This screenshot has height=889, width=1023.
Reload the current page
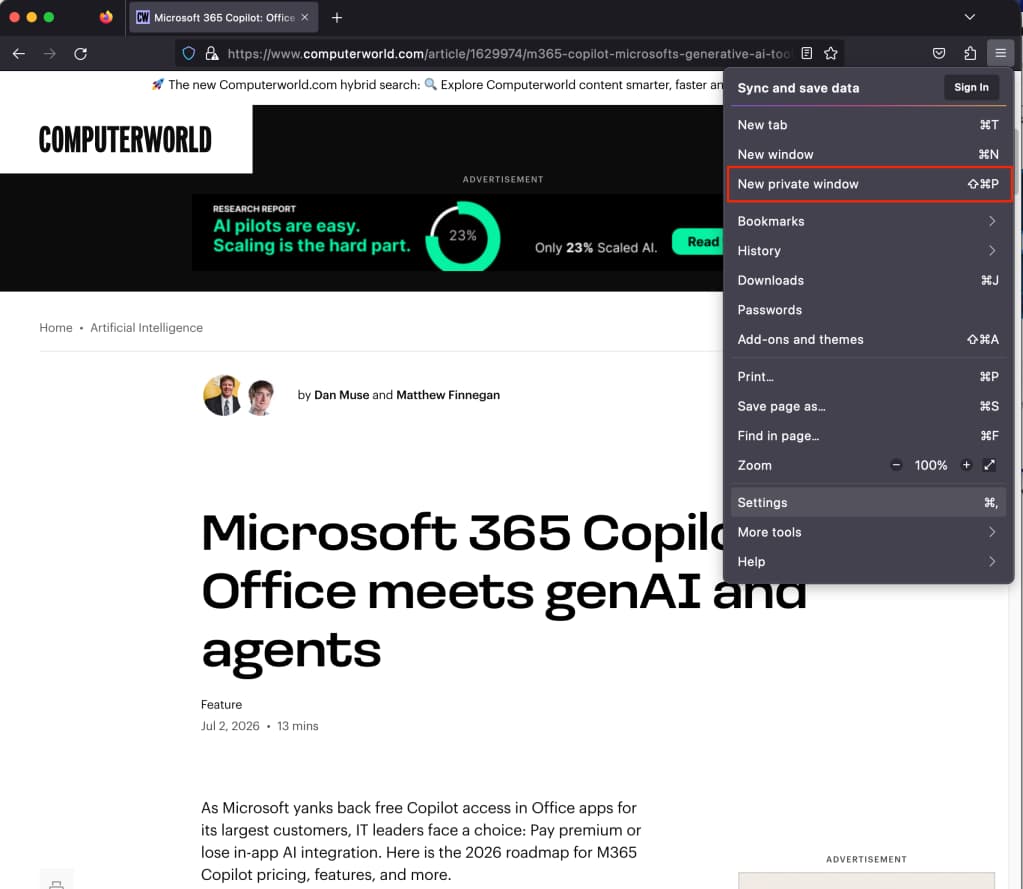coord(80,53)
